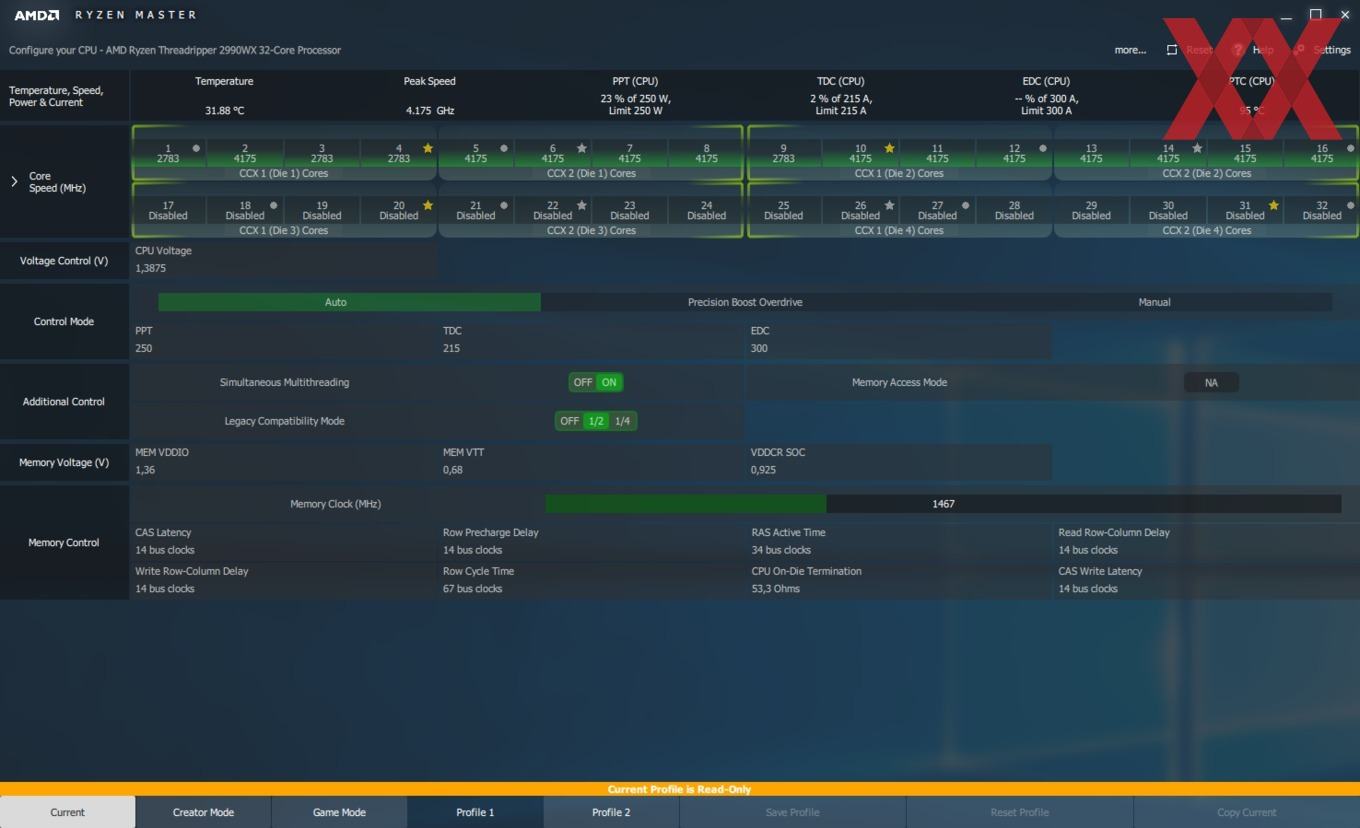This screenshot has height=828, width=1360.
Task: Click the 'Current Profile is Read-Only' banner
Action: pos(680,789)
